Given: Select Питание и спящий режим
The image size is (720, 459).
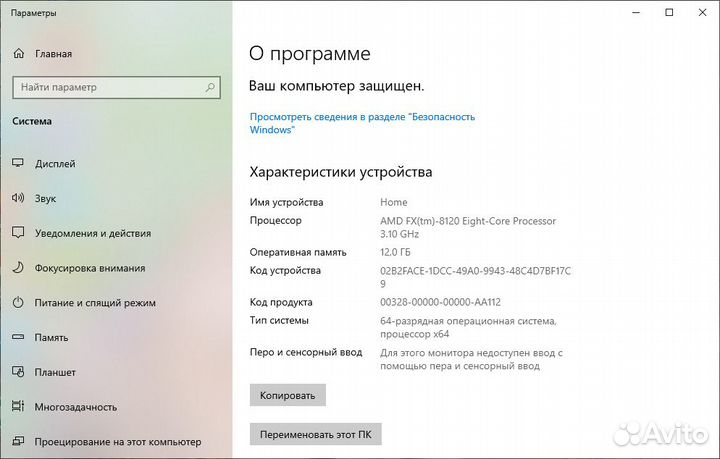Looking at the screenshot, I should [95, 303].
